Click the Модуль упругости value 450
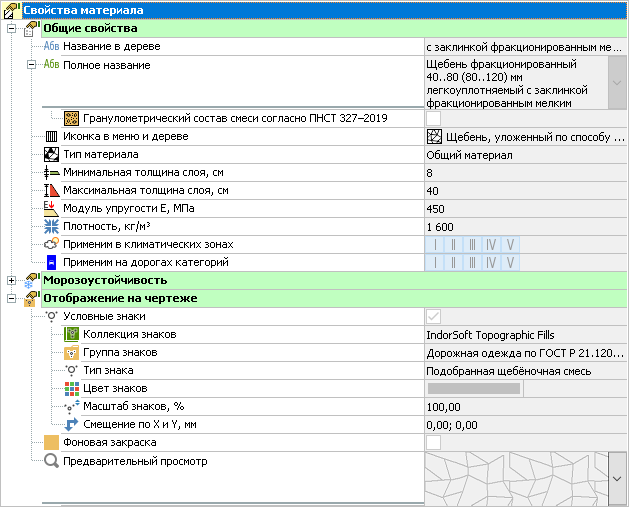This screenshot has height=507, width=629. click(526, 209)
